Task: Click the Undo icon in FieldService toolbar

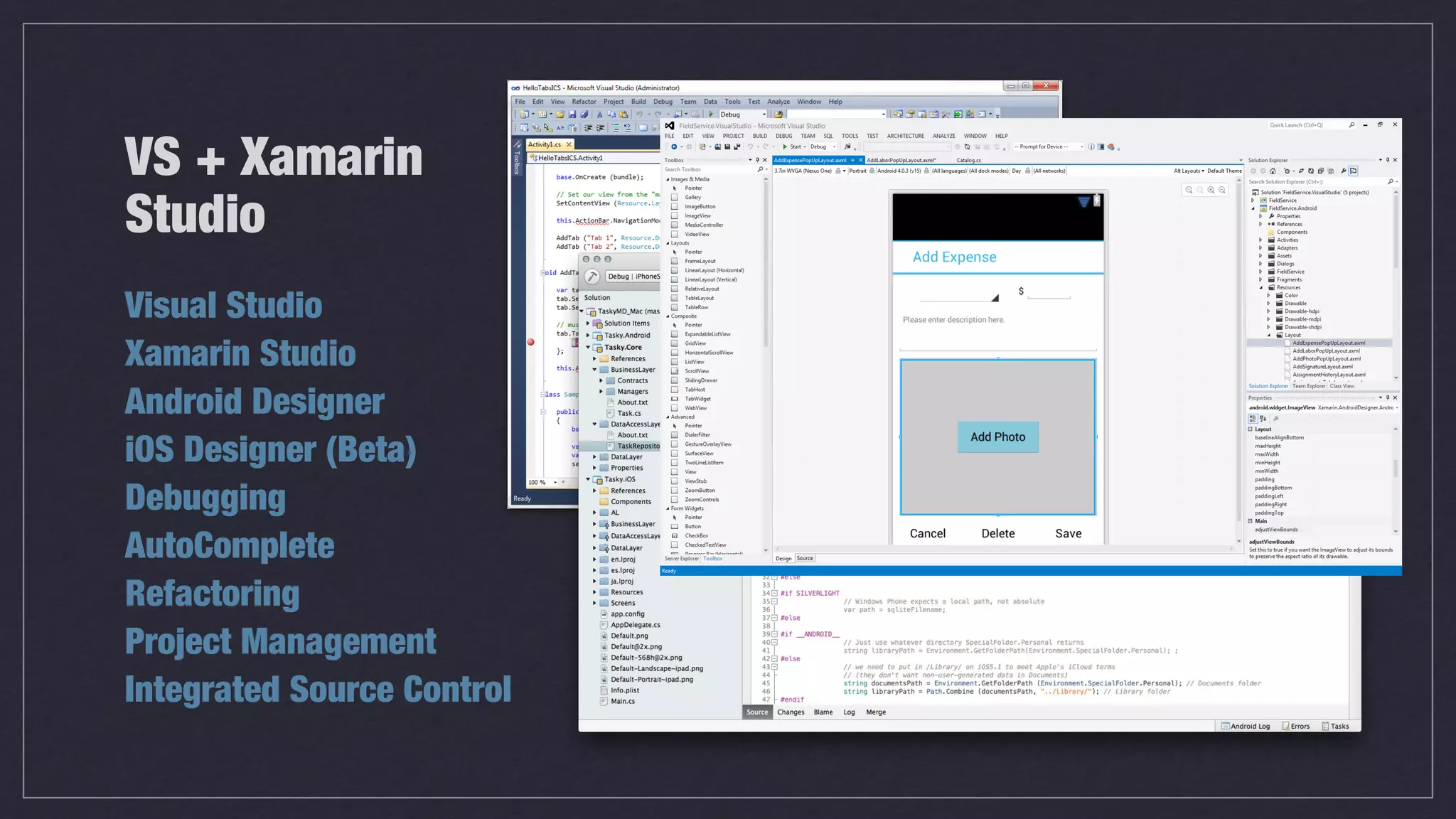Action: point(750,146)
